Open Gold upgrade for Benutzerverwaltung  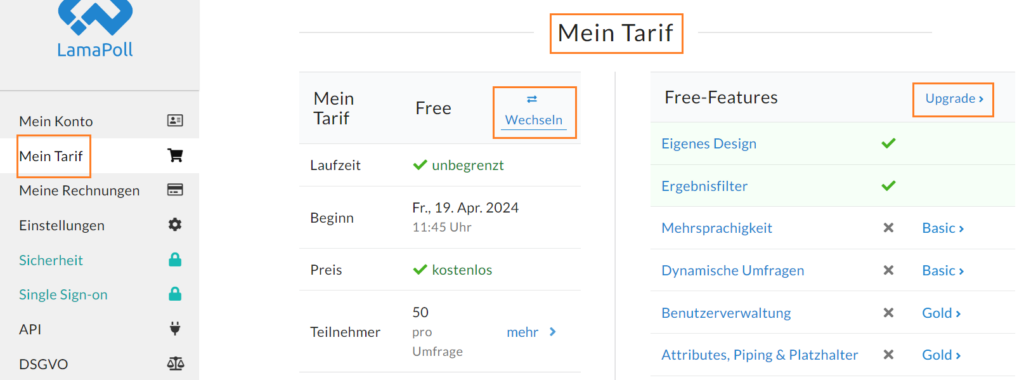(941, 313)
